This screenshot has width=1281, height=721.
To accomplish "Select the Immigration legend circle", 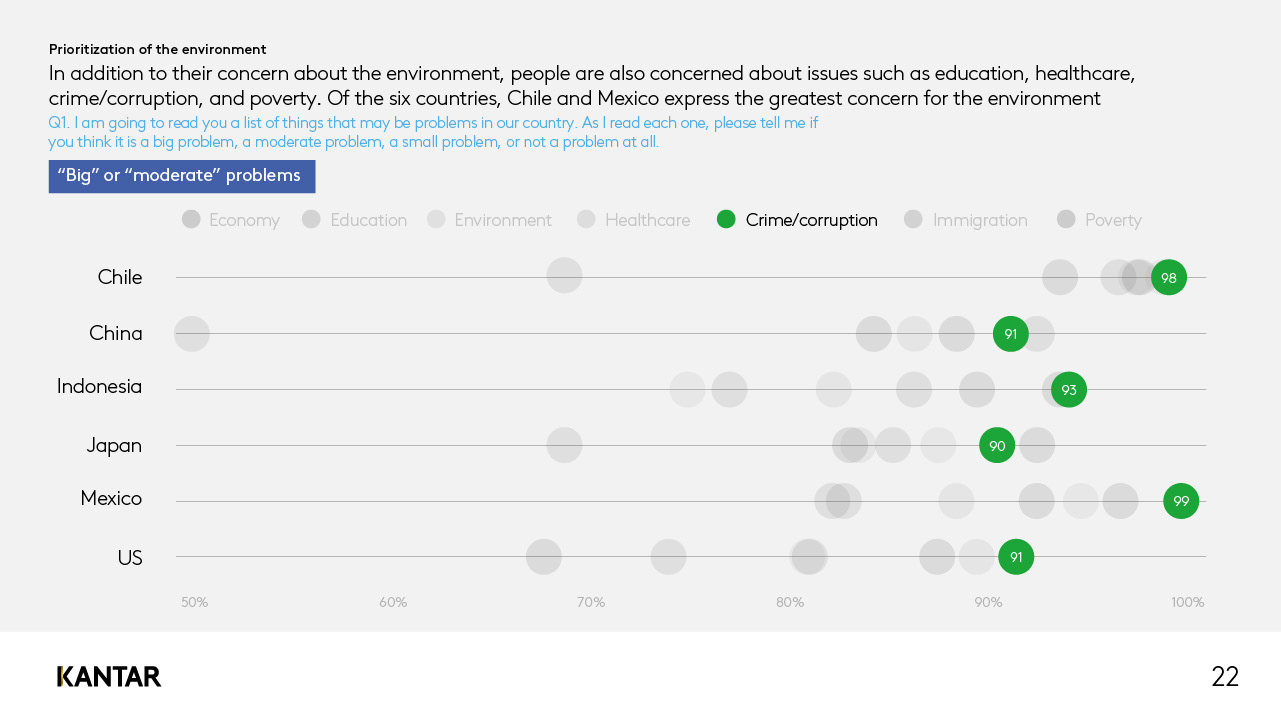I will 913,219.
